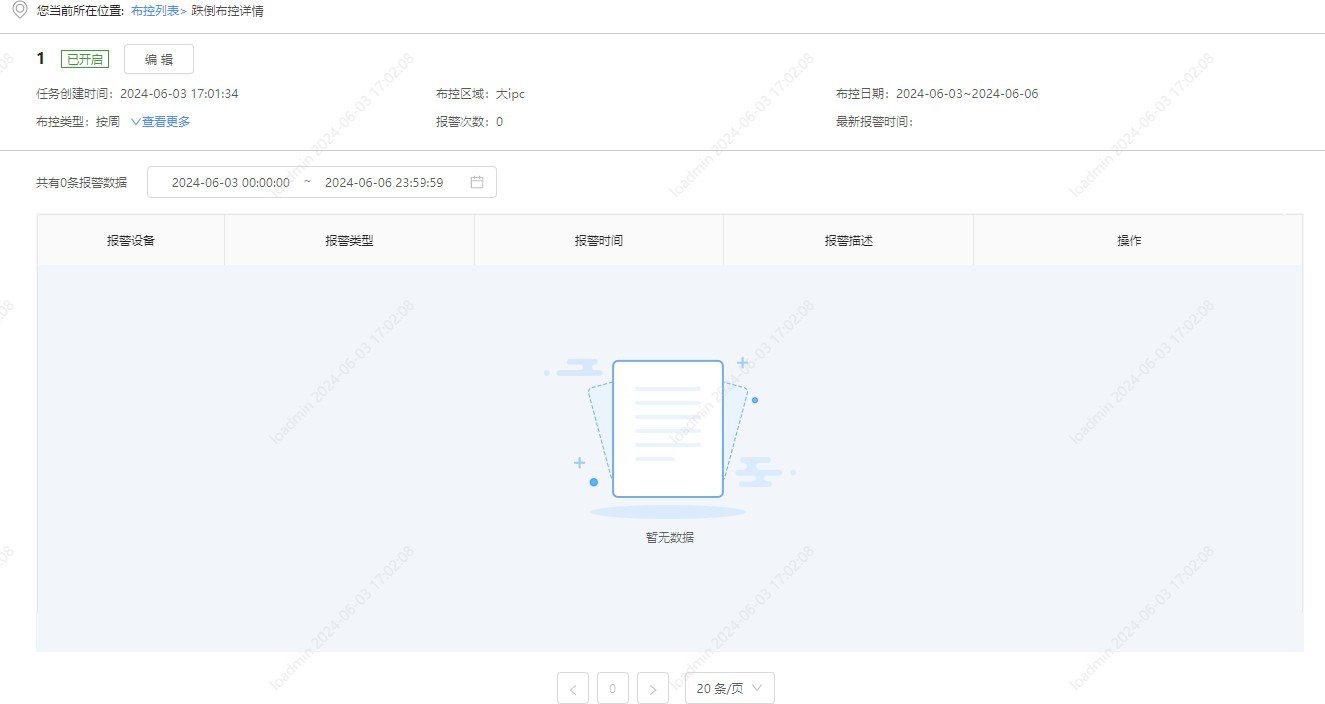This screenshot has width=1325, height=704.
Task: Click the location pin icon
Action: coord(19,11)
